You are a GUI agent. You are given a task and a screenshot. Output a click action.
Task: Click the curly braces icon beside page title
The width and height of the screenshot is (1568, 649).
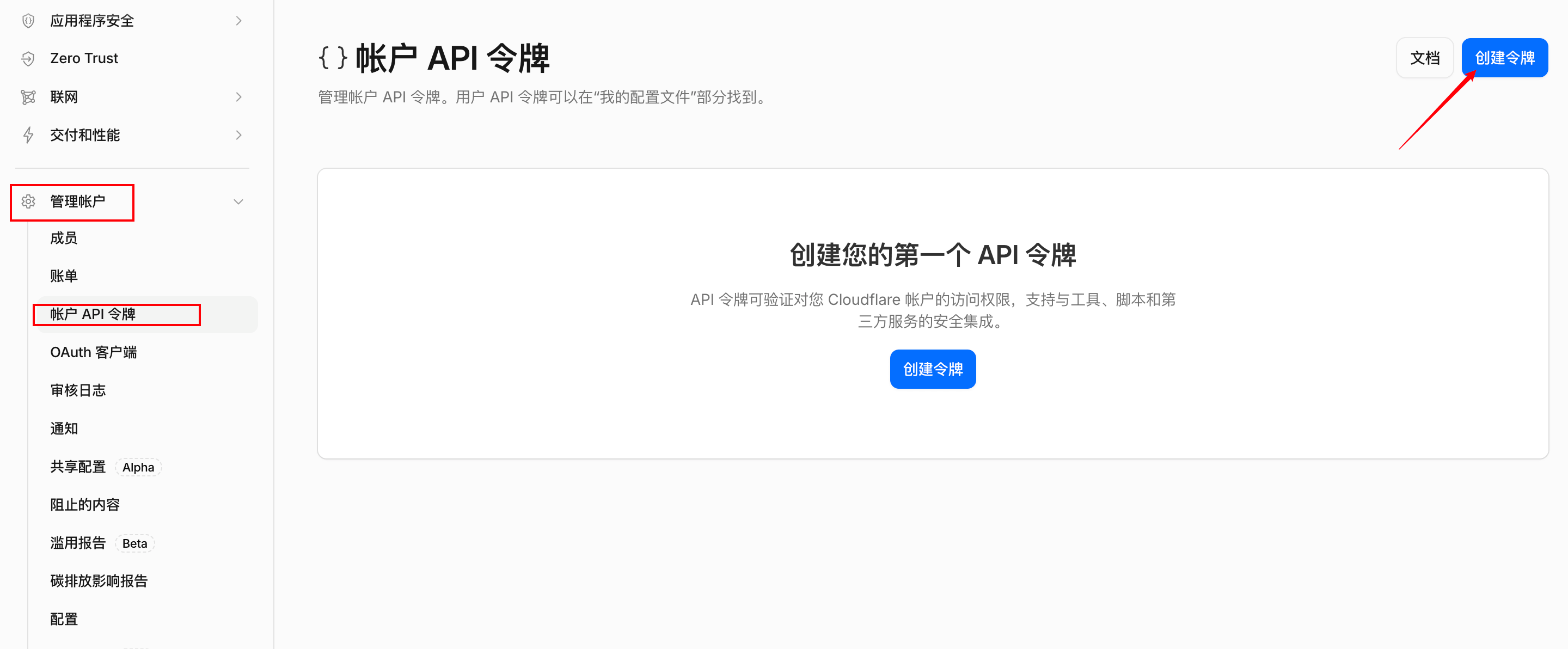[333, 58]
